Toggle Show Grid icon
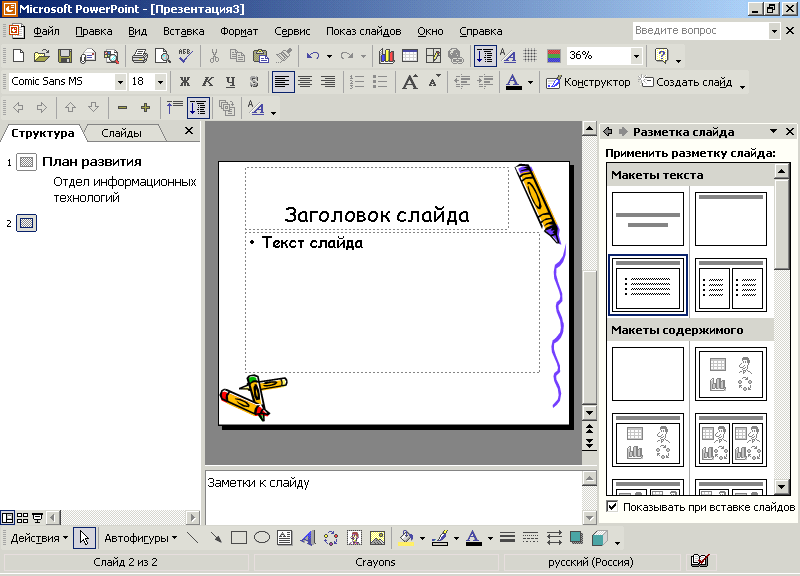800x576 pixels. (530, 55)
